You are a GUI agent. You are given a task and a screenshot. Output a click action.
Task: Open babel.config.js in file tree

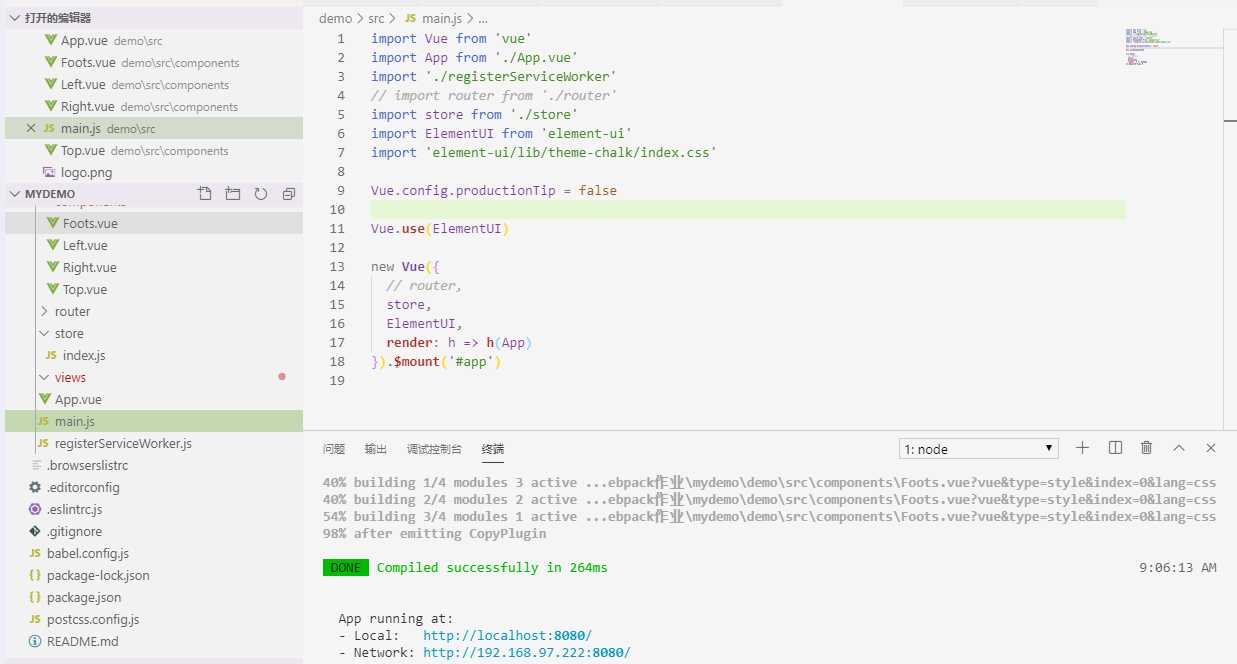pos(153,553)
